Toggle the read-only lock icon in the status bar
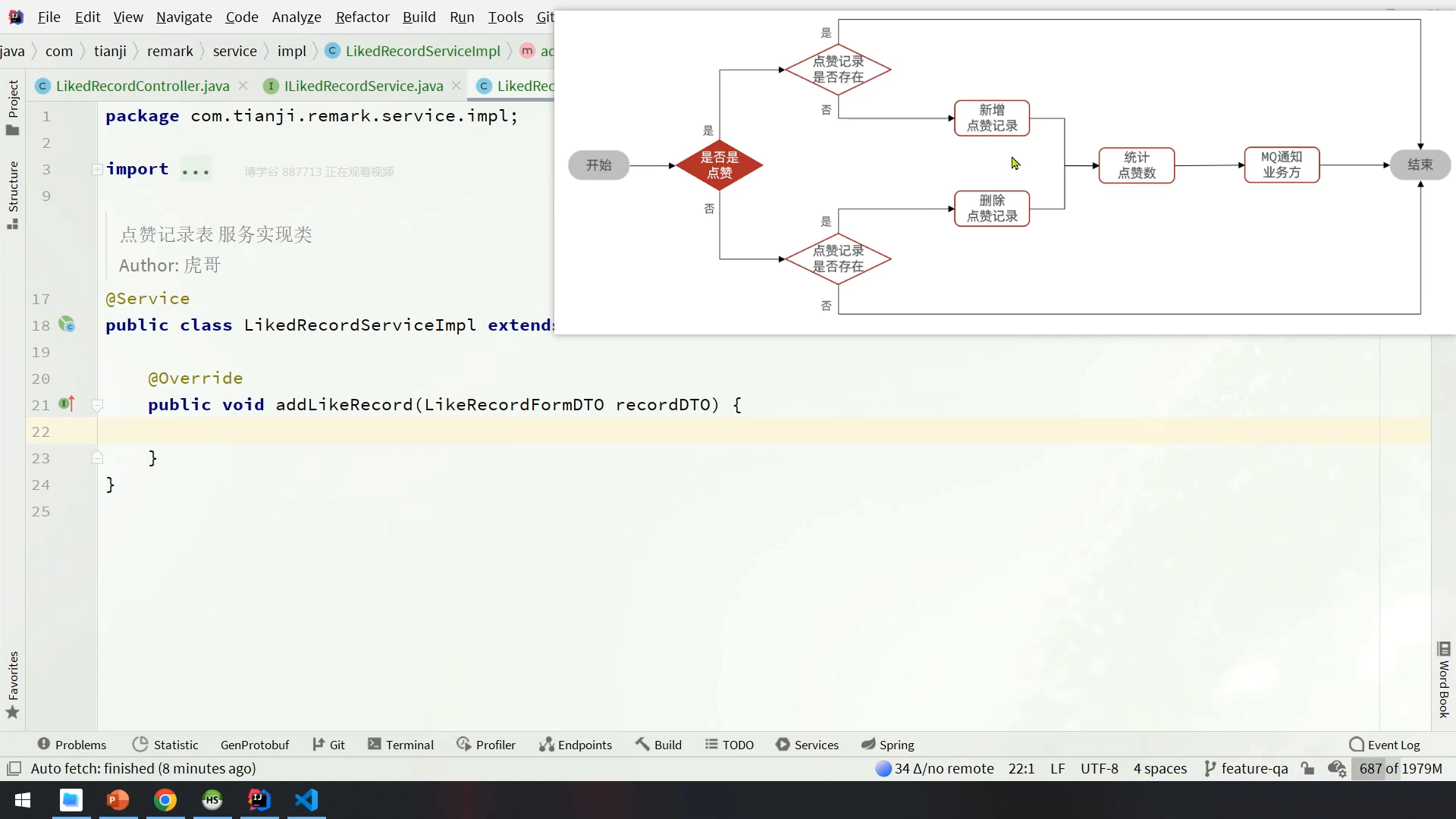1456x819 pixels. pyautogui.click(x=1307, y=768)
